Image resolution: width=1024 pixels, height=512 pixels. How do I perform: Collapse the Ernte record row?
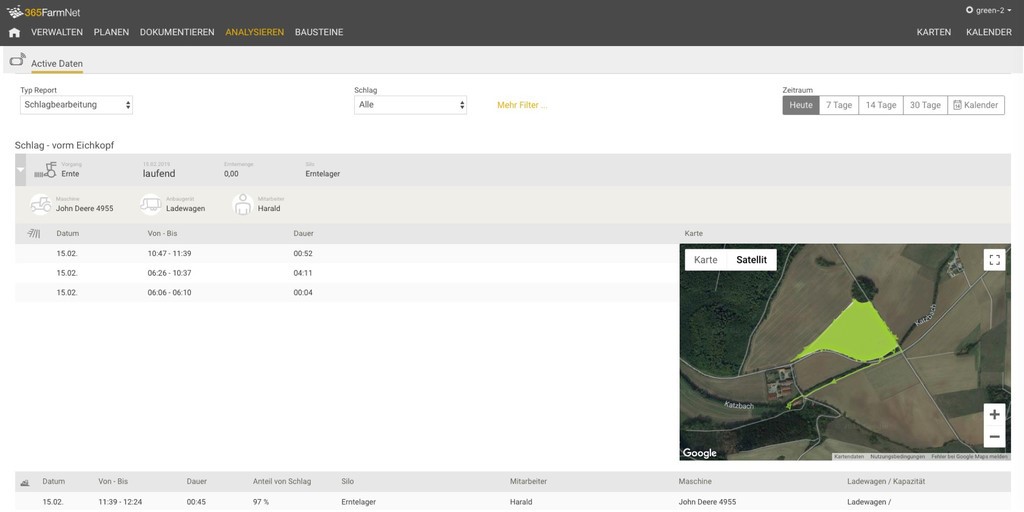(21, 171)
